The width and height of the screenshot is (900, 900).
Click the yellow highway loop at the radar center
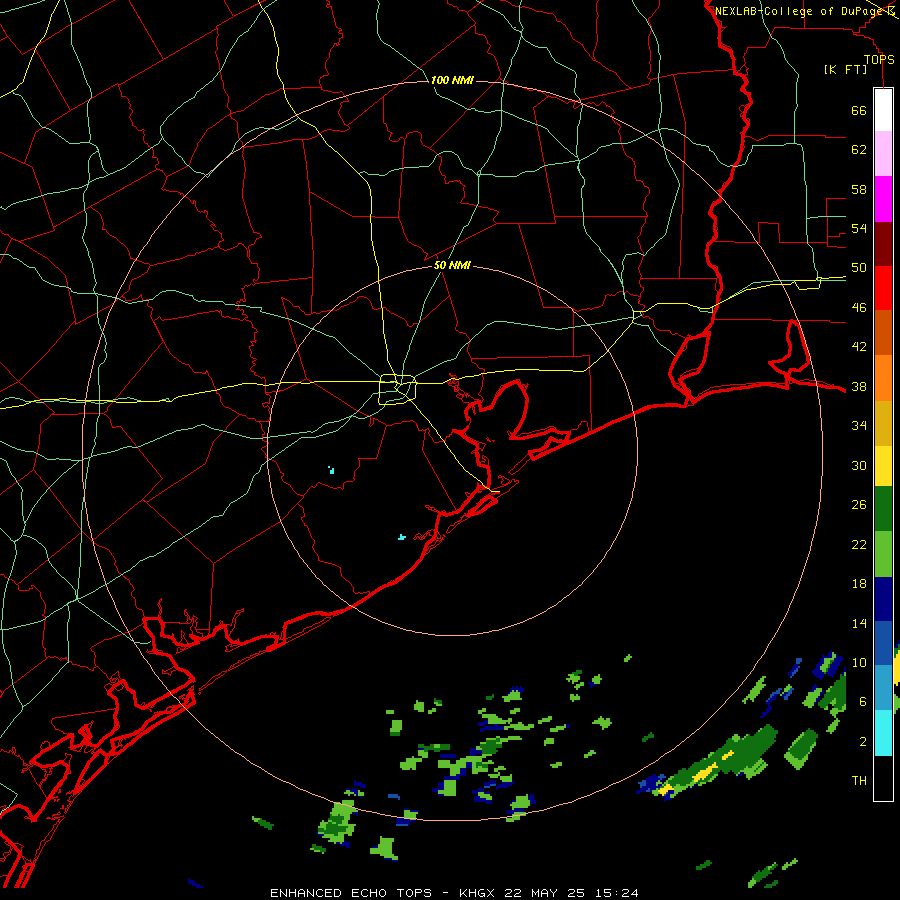click(x=398, y=389)
